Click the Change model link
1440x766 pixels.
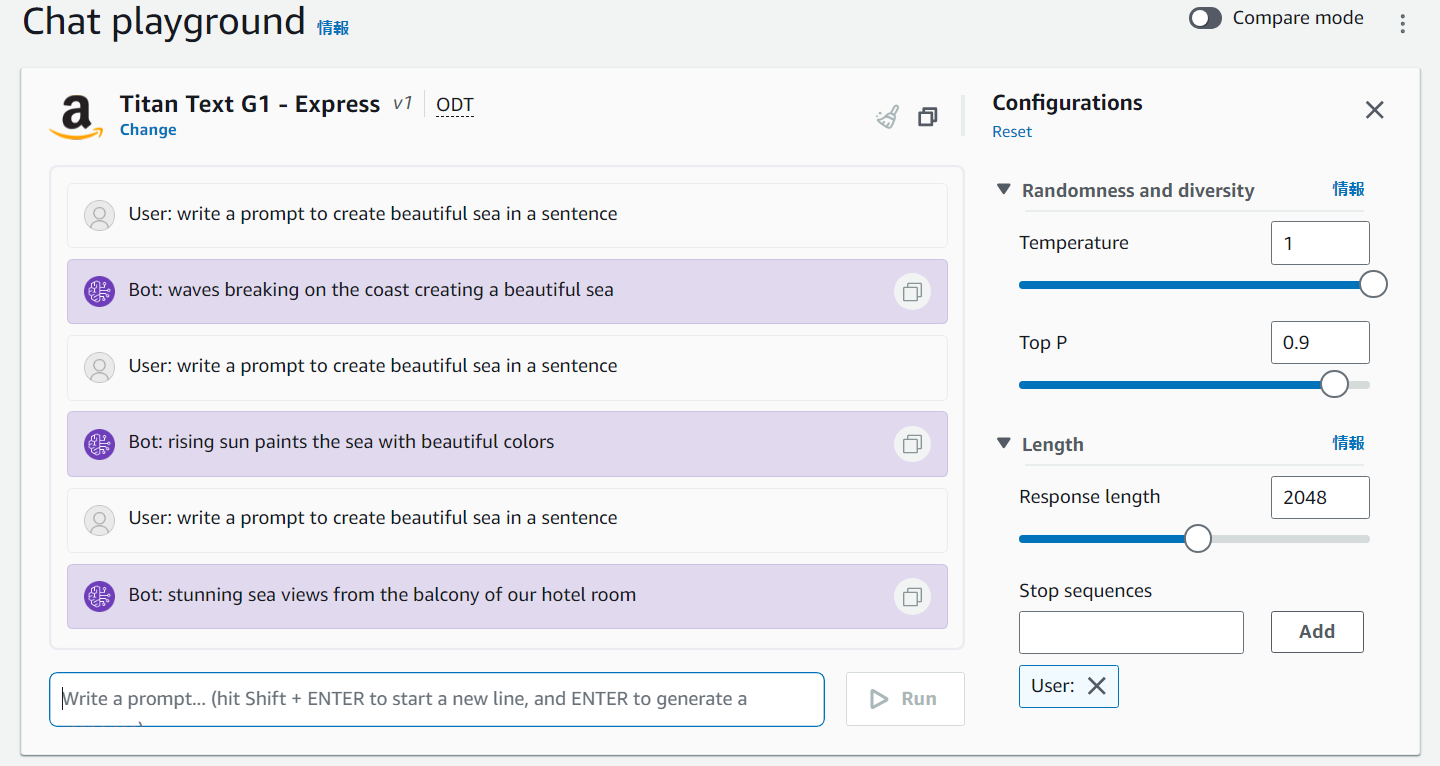click(148, 130)
